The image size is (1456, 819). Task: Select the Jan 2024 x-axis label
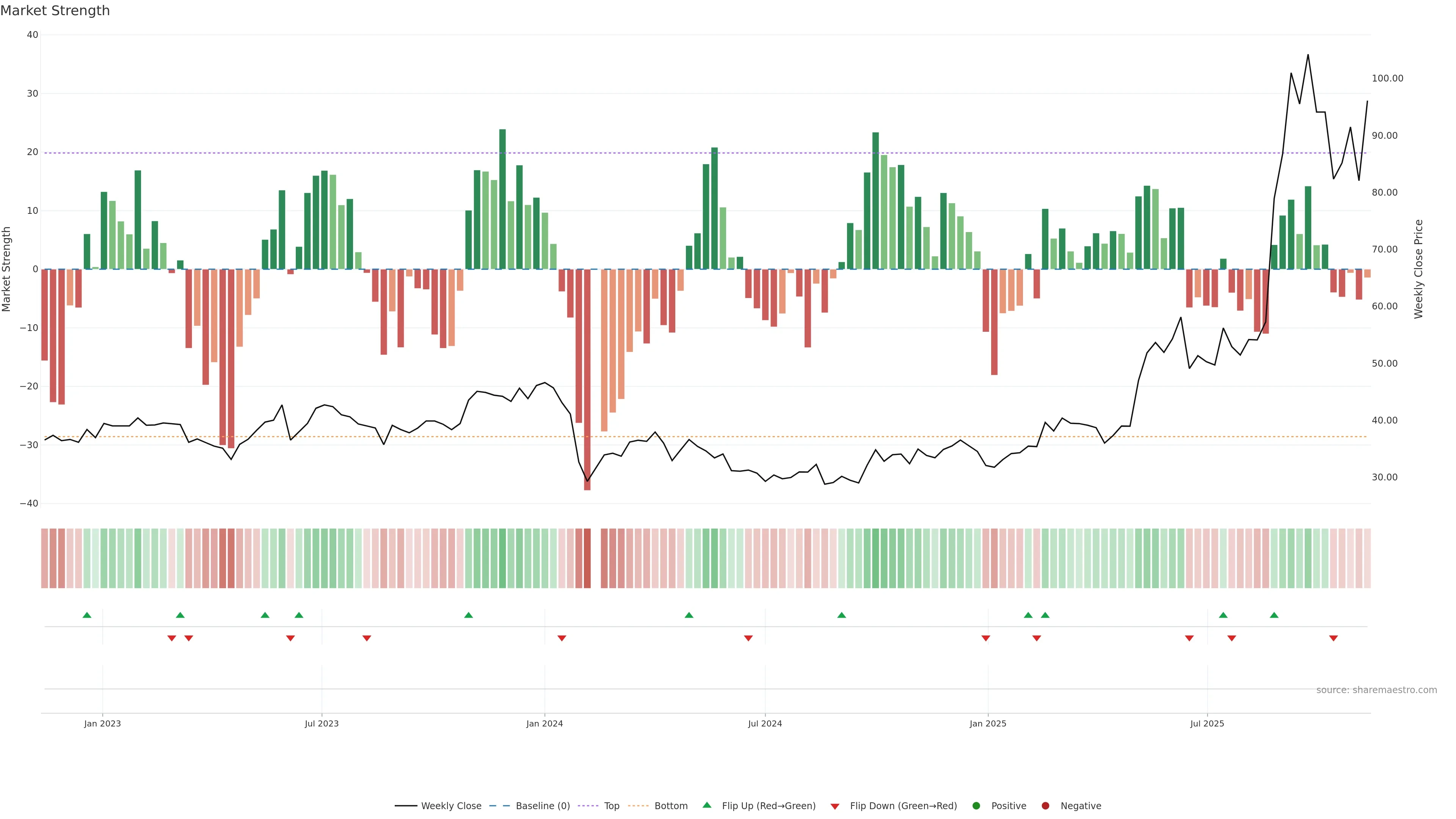[544, 723]
